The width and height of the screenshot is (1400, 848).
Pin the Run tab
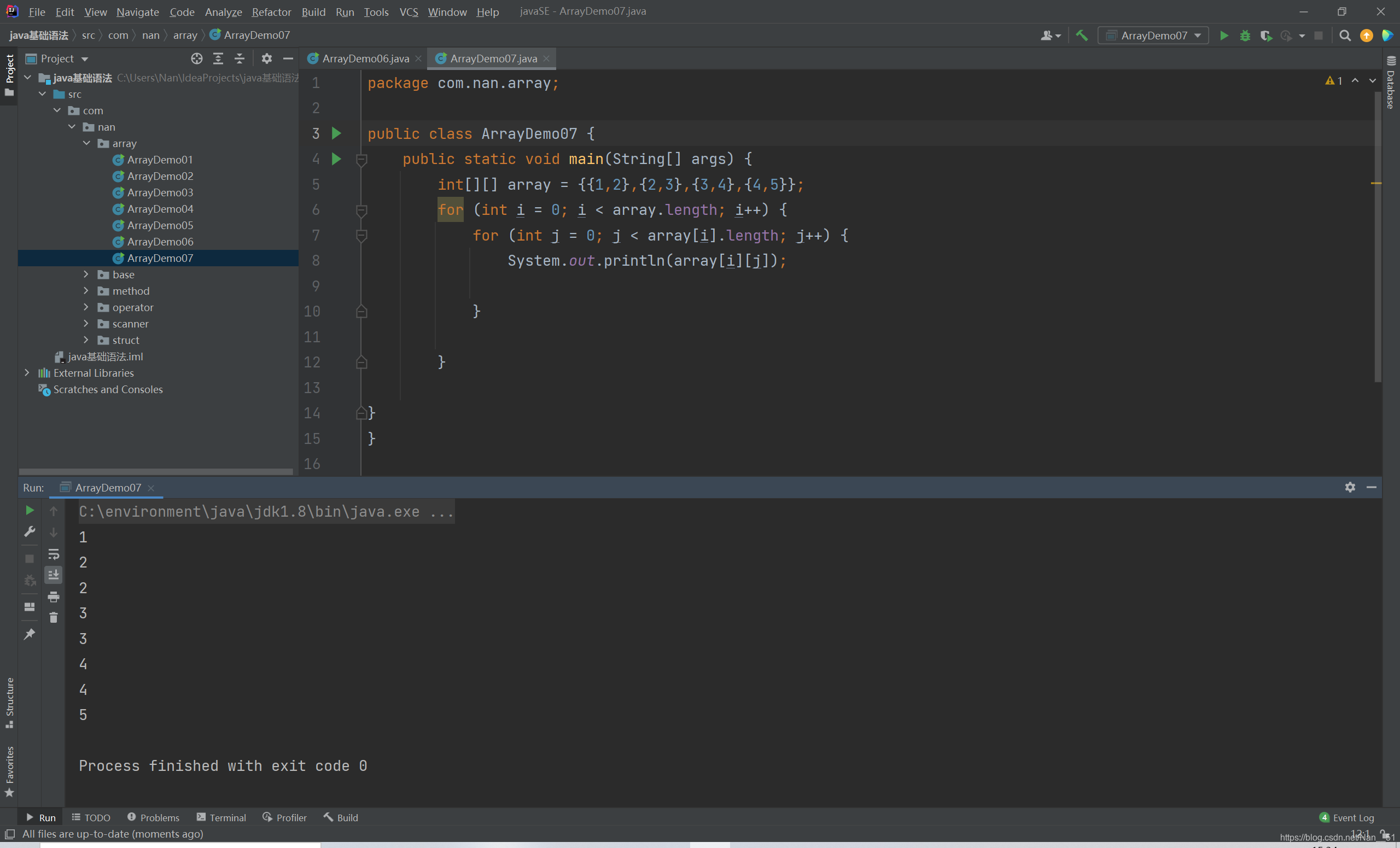[x=30, y=634]
